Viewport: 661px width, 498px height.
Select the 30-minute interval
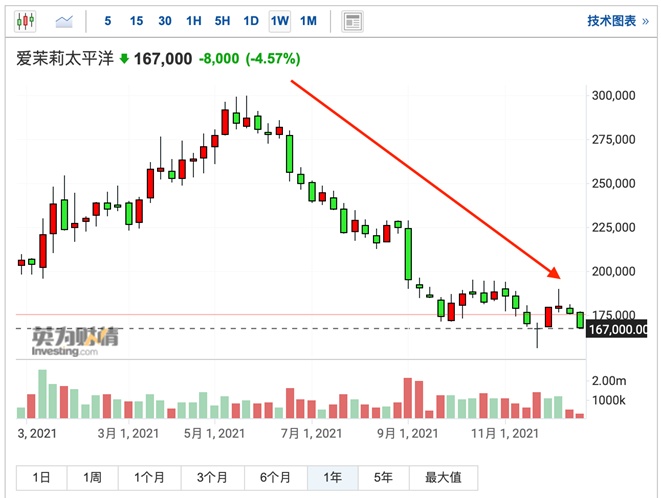[x=165, y=20]
